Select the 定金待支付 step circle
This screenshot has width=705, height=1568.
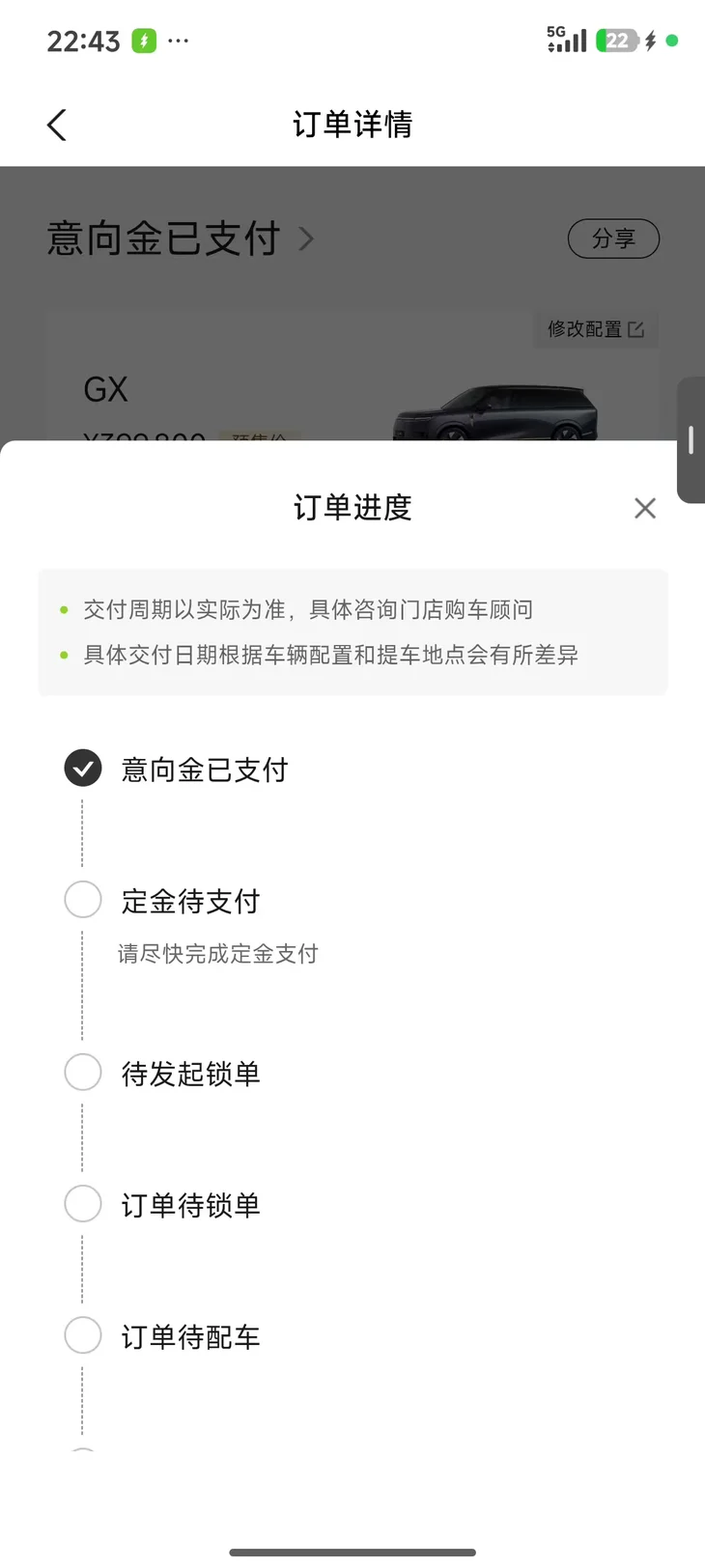(x=83, y=900)
